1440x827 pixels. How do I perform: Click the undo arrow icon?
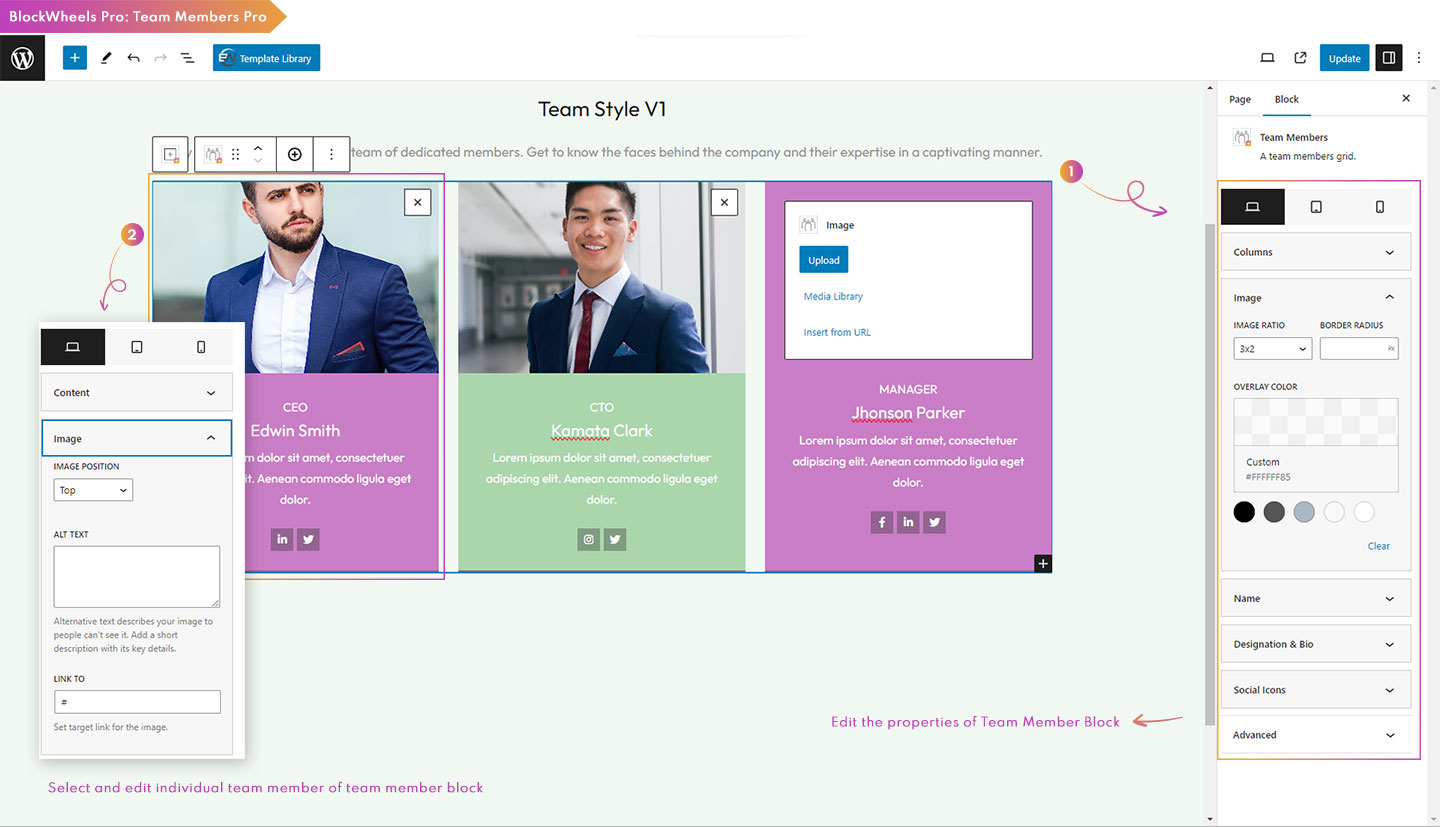(133, 58)
